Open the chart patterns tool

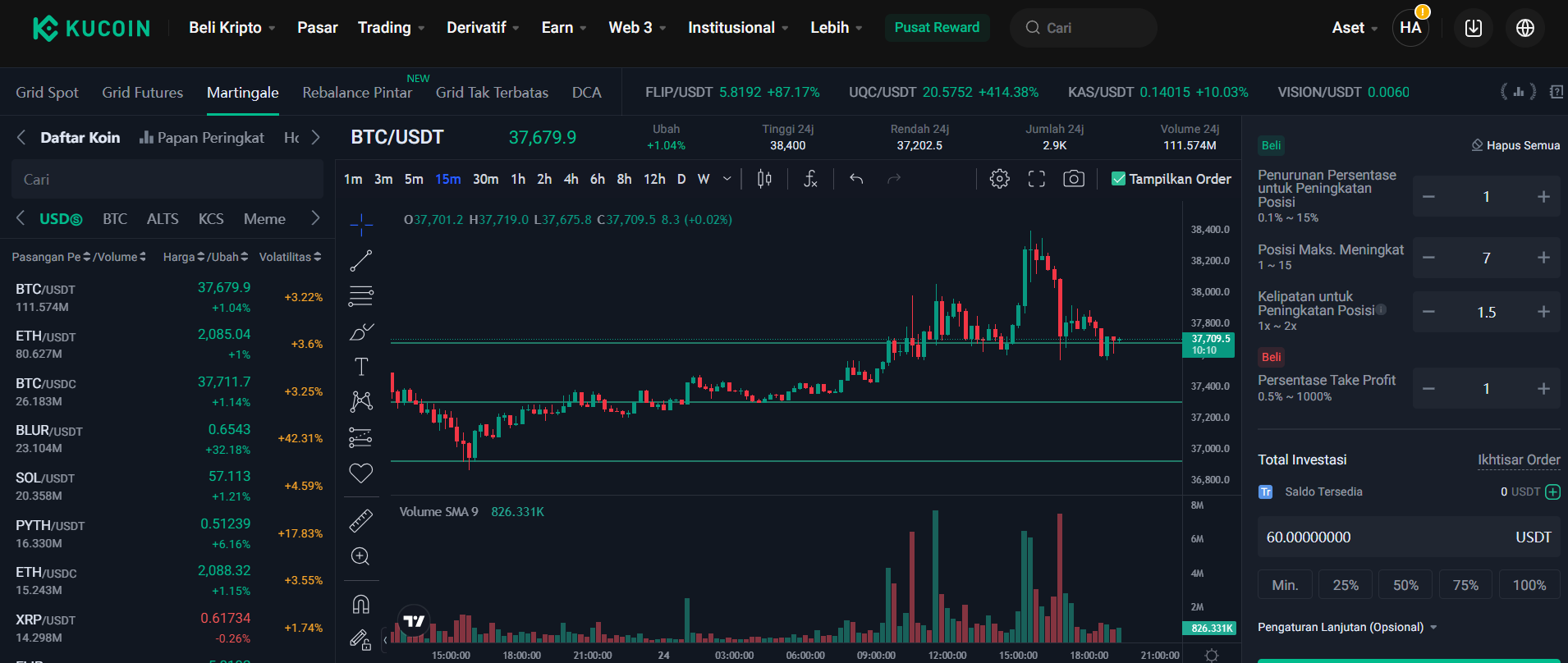coord(361,401)
